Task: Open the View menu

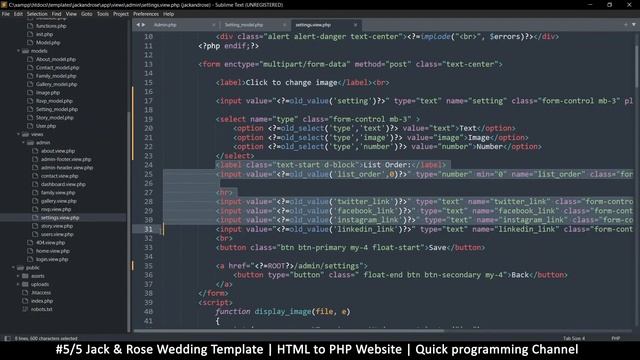Action: pos(71,14)
